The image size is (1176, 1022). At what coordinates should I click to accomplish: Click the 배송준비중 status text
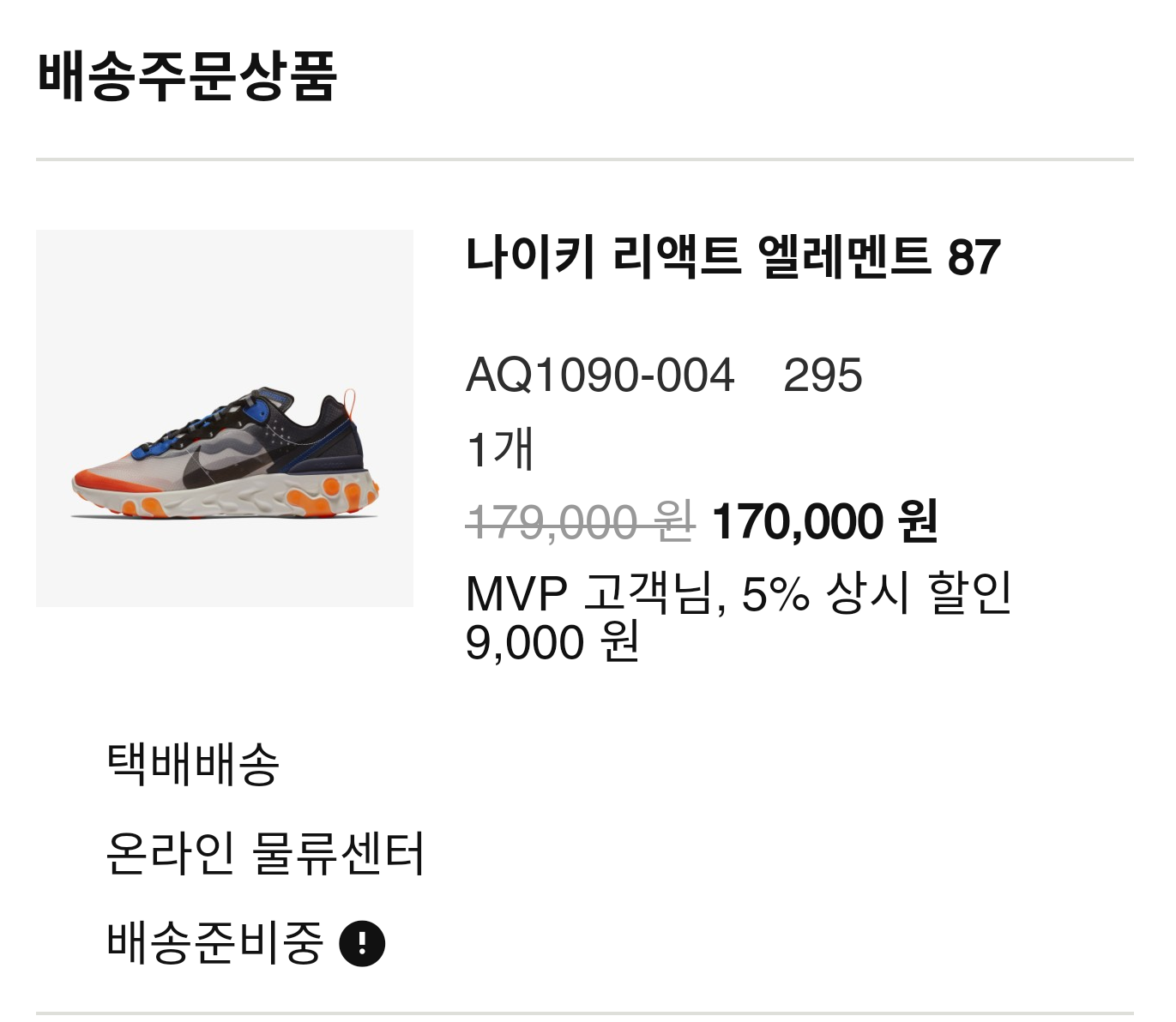click(214, 942)
